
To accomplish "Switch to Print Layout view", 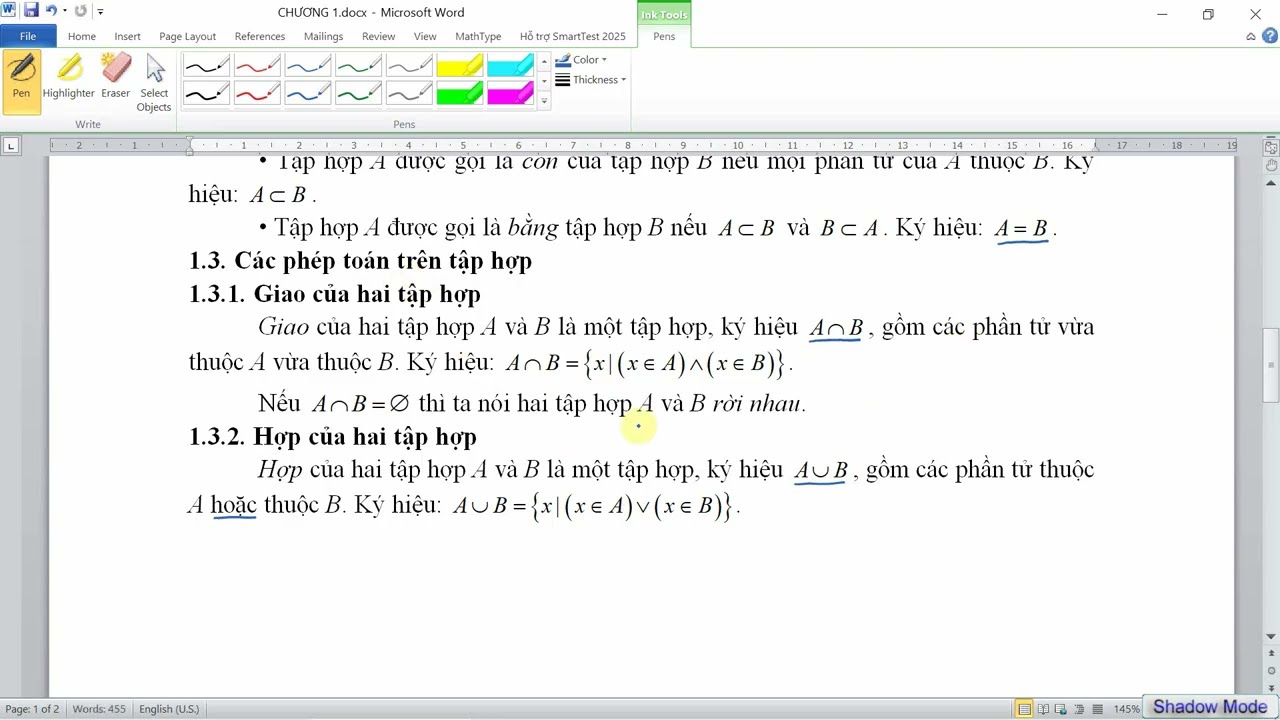I will (1025, 709).
